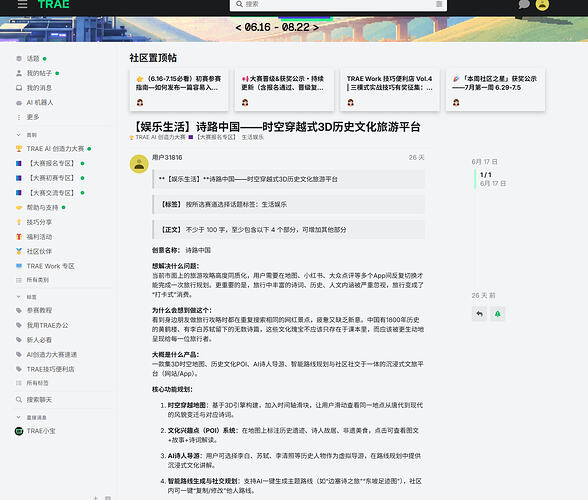The height and width of the screenshot is (500, 588).
Task: Open 帮助与支持 category
Action: (42, 207)
